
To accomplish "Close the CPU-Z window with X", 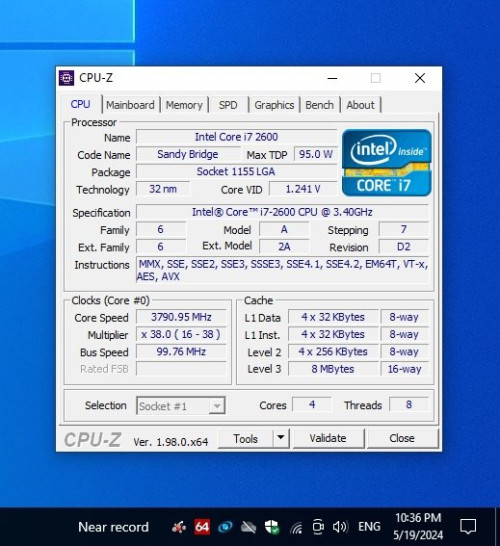I will coord(420,78).
